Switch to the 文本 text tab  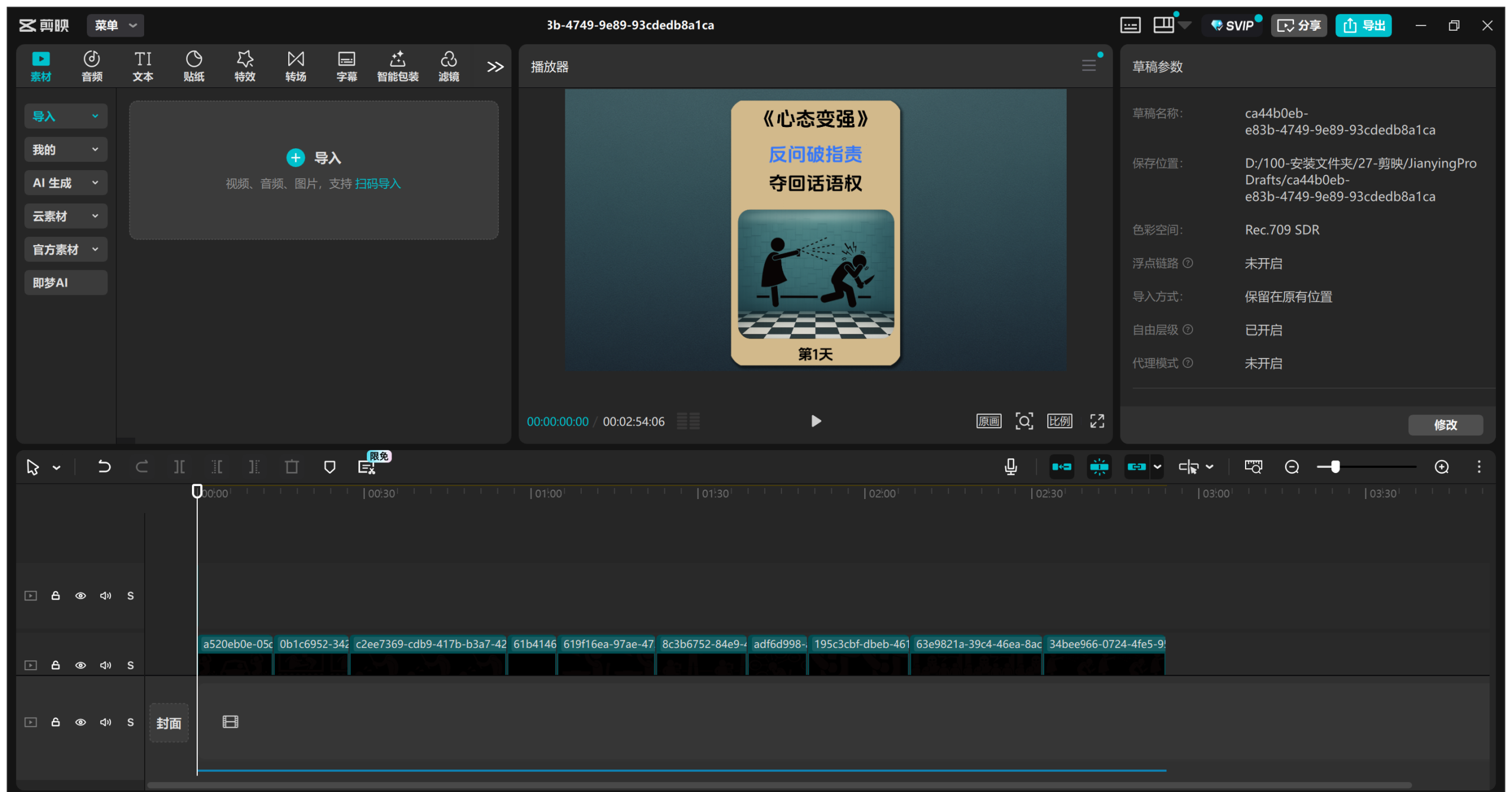[143, 66]
